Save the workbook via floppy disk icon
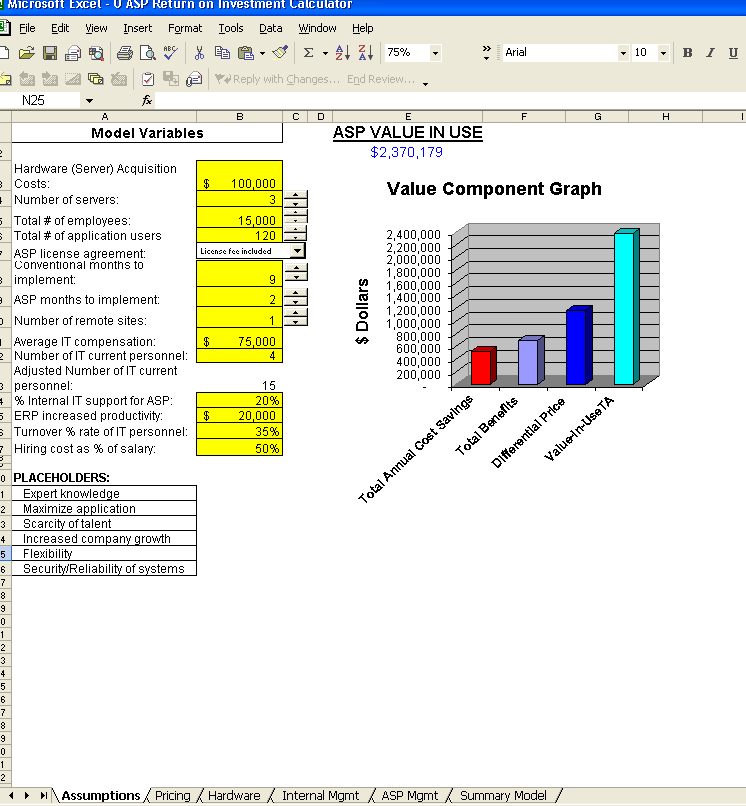Screen dimensions: 746x806 (x=50, y=52)
